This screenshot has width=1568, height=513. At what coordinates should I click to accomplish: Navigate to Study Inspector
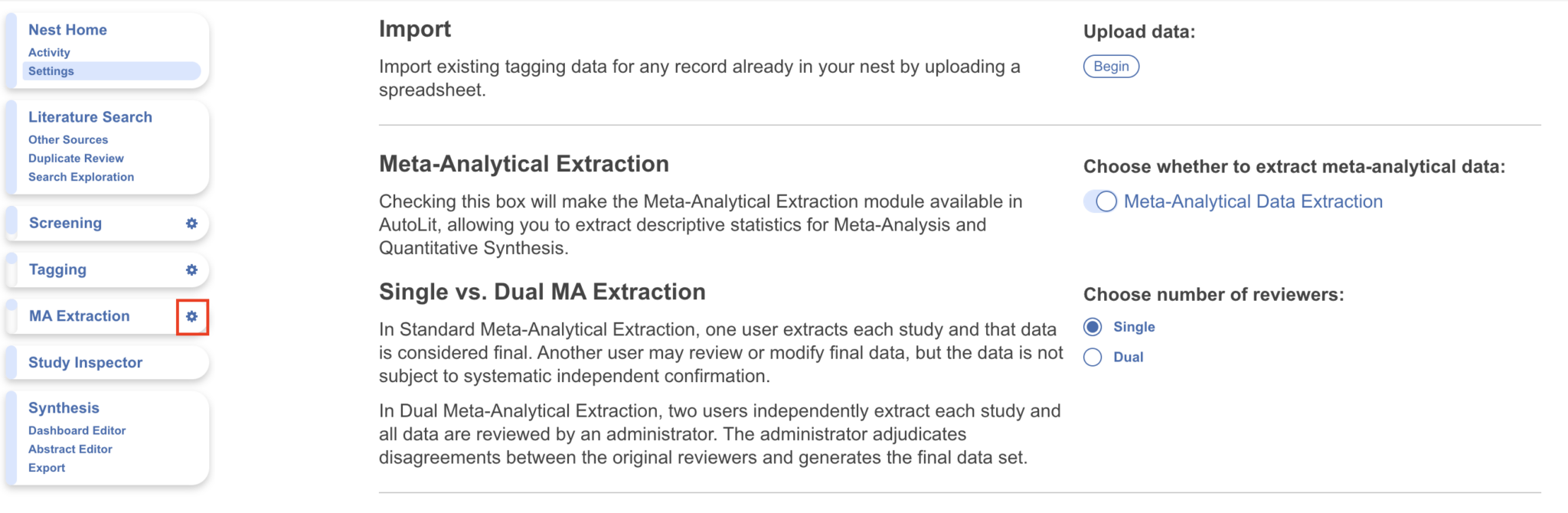(87, 361)
